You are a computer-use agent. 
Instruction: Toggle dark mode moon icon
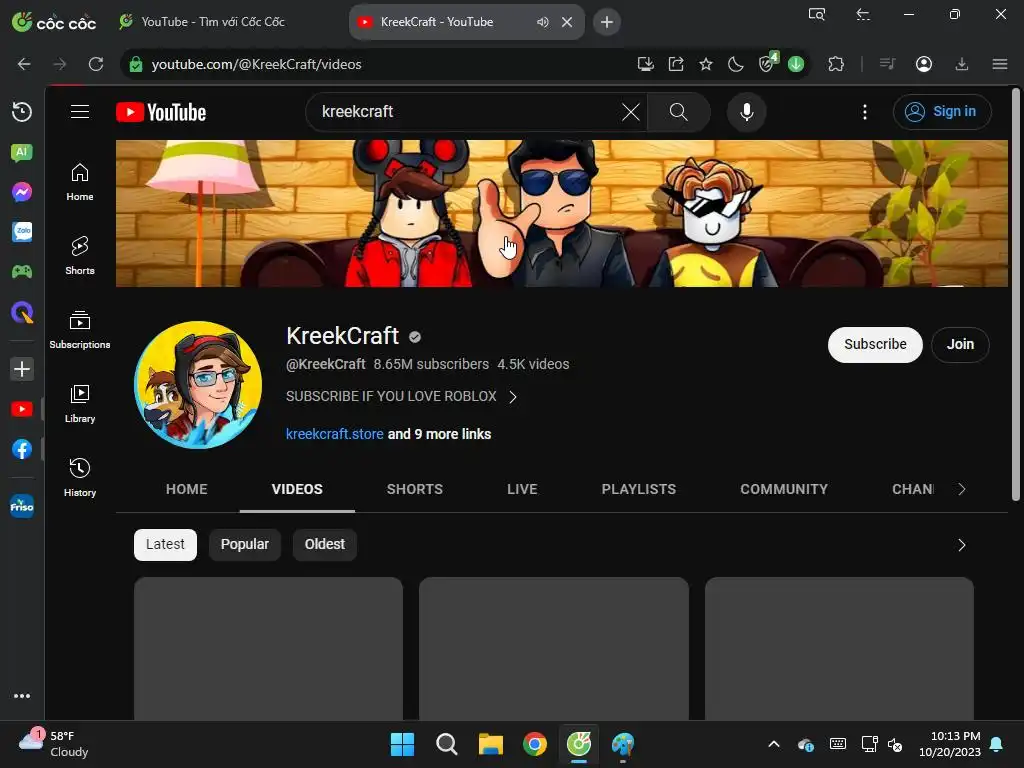735,64
